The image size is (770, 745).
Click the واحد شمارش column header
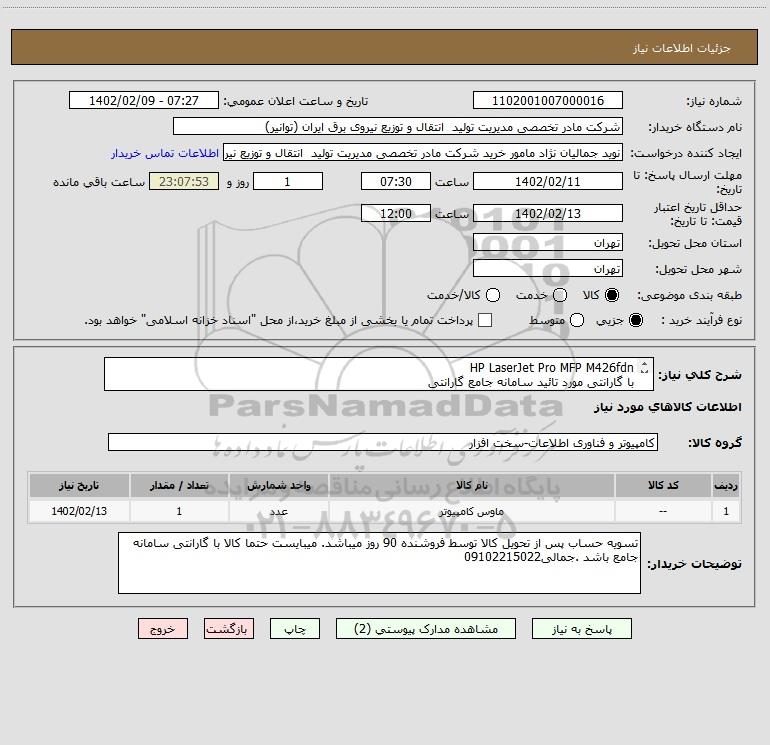(x=278, y=485)
